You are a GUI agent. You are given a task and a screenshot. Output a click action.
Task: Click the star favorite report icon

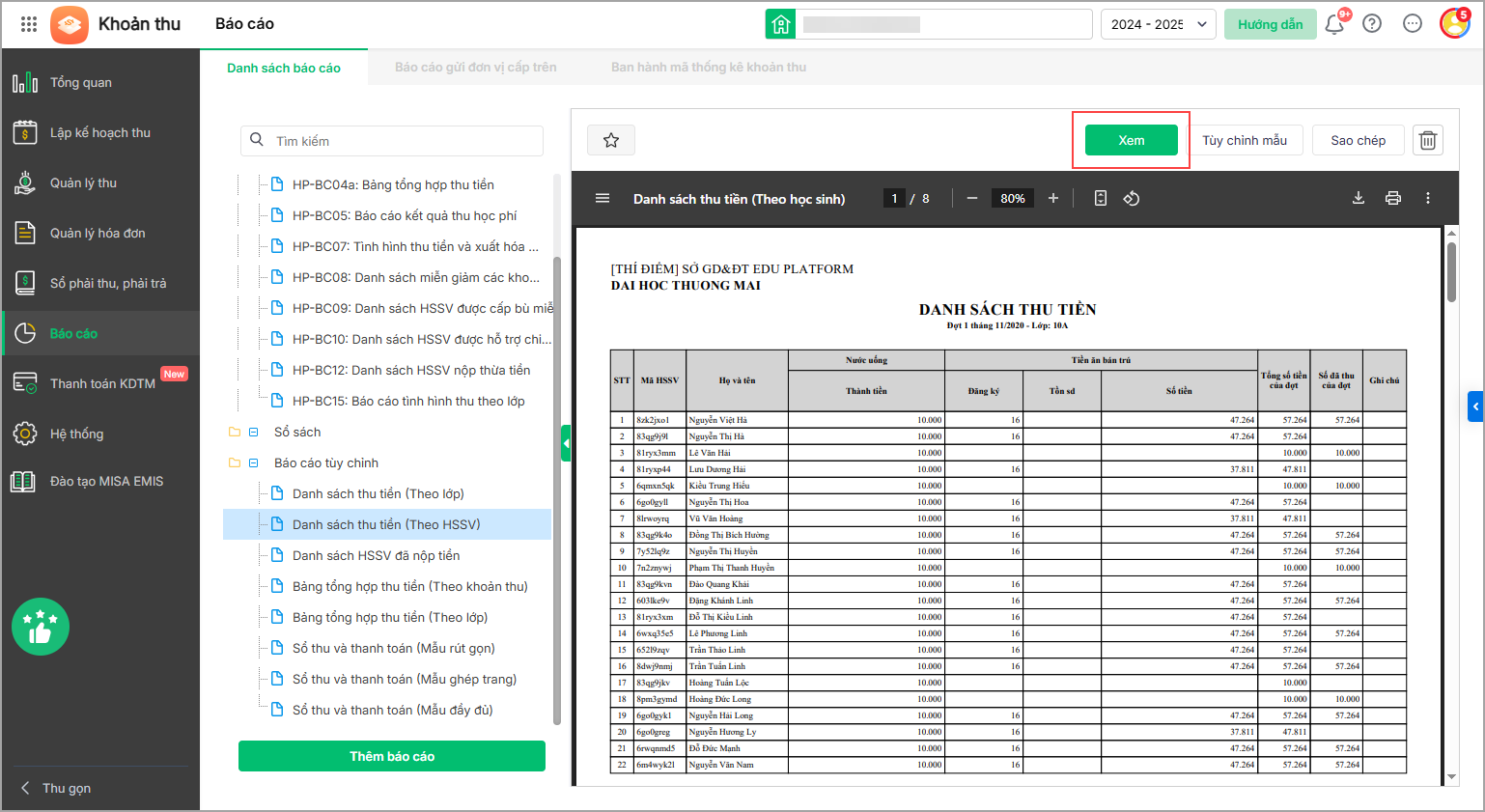tap(610, 141)
